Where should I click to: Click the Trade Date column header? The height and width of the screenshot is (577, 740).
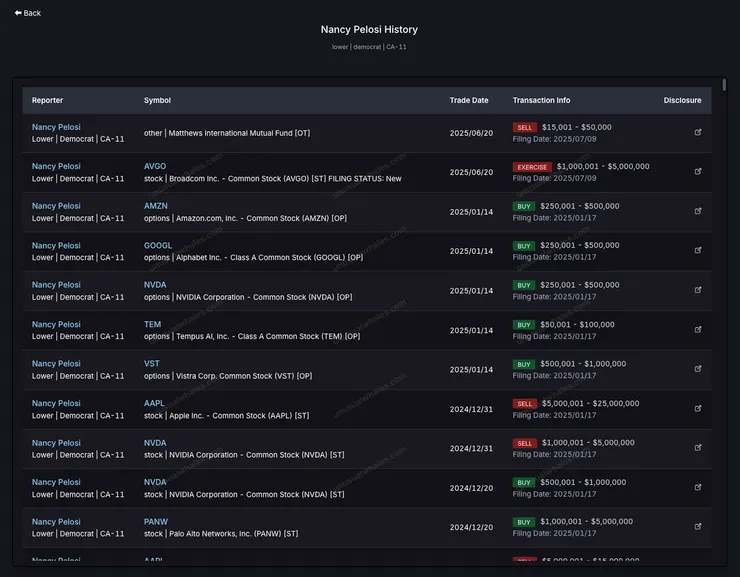pos(469,100)
